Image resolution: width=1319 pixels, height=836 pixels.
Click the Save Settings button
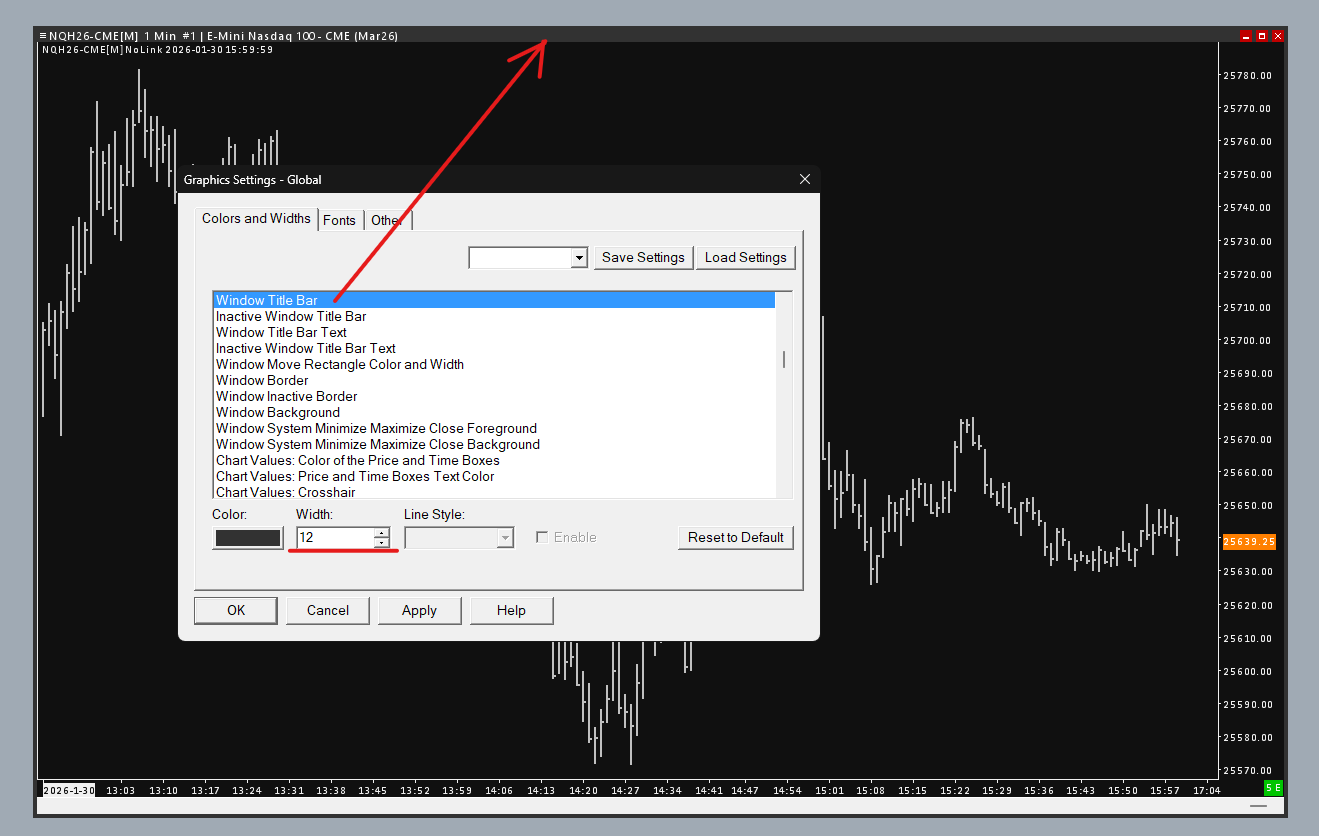point(643,257)
